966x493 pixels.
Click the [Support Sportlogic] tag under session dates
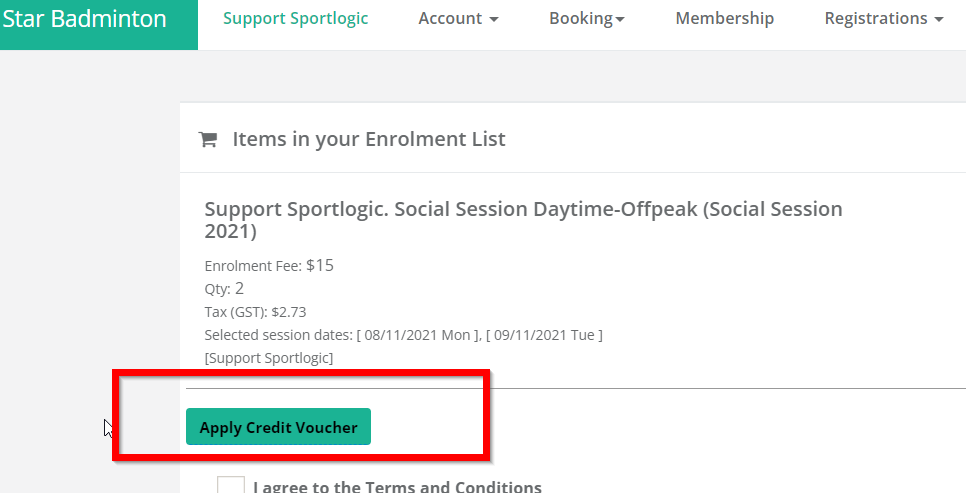(x=269, y=358)
